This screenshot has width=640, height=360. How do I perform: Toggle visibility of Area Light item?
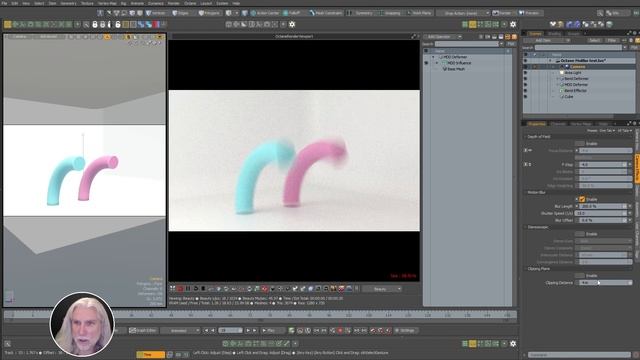[525, 73]
